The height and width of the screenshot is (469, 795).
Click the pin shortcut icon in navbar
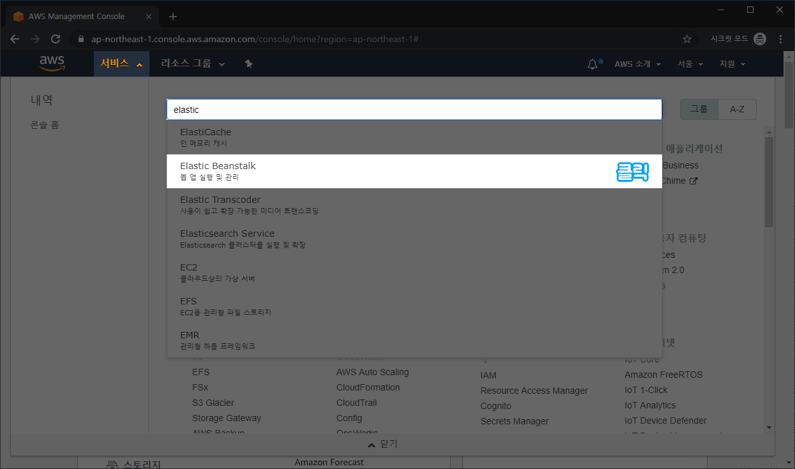pos(248,63)
